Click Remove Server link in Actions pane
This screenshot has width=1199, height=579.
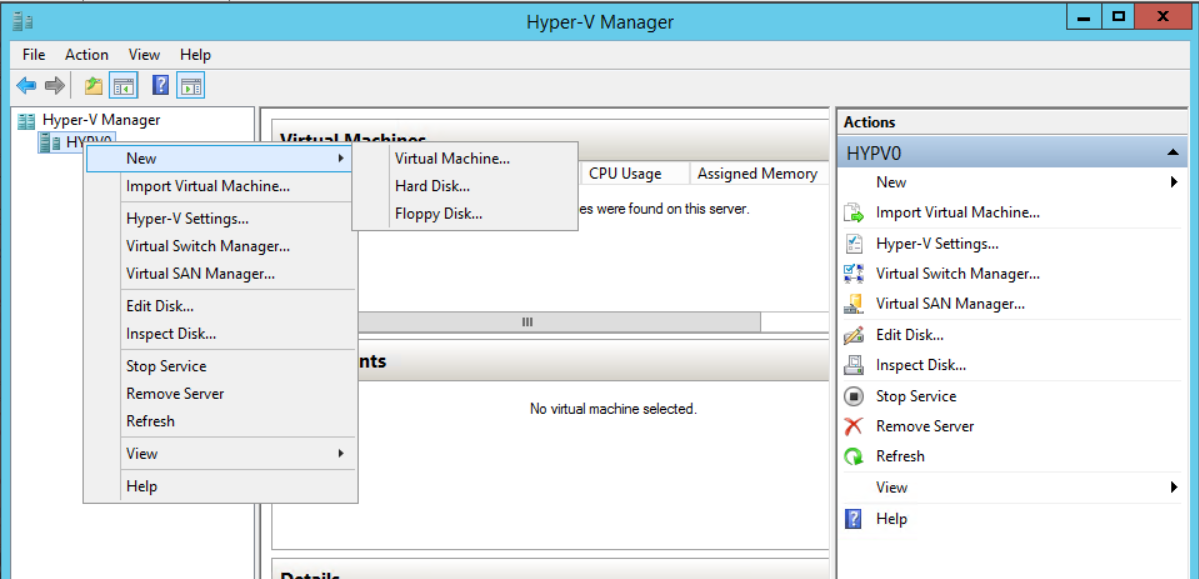coord(924,426)
